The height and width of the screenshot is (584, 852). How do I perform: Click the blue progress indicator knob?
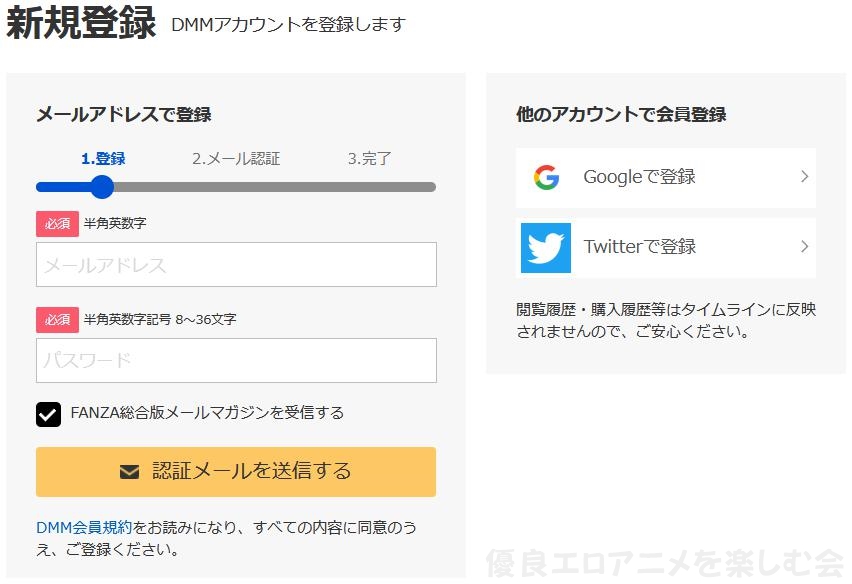[102, 187]
